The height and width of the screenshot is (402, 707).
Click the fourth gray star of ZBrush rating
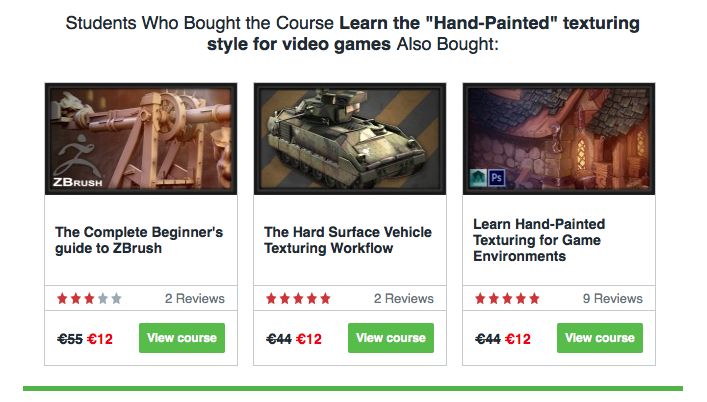tap(103, 298)
